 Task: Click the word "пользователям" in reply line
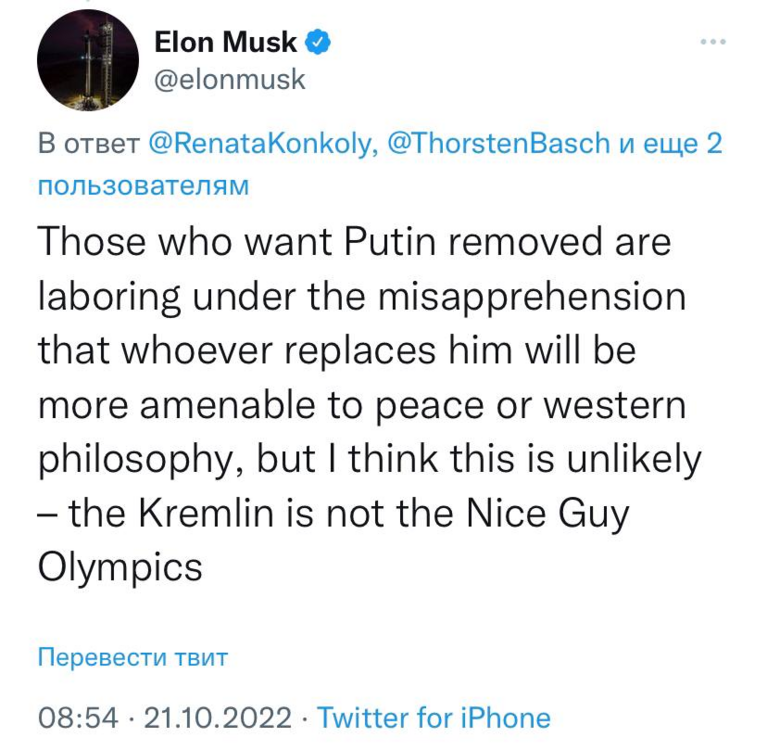143,187
